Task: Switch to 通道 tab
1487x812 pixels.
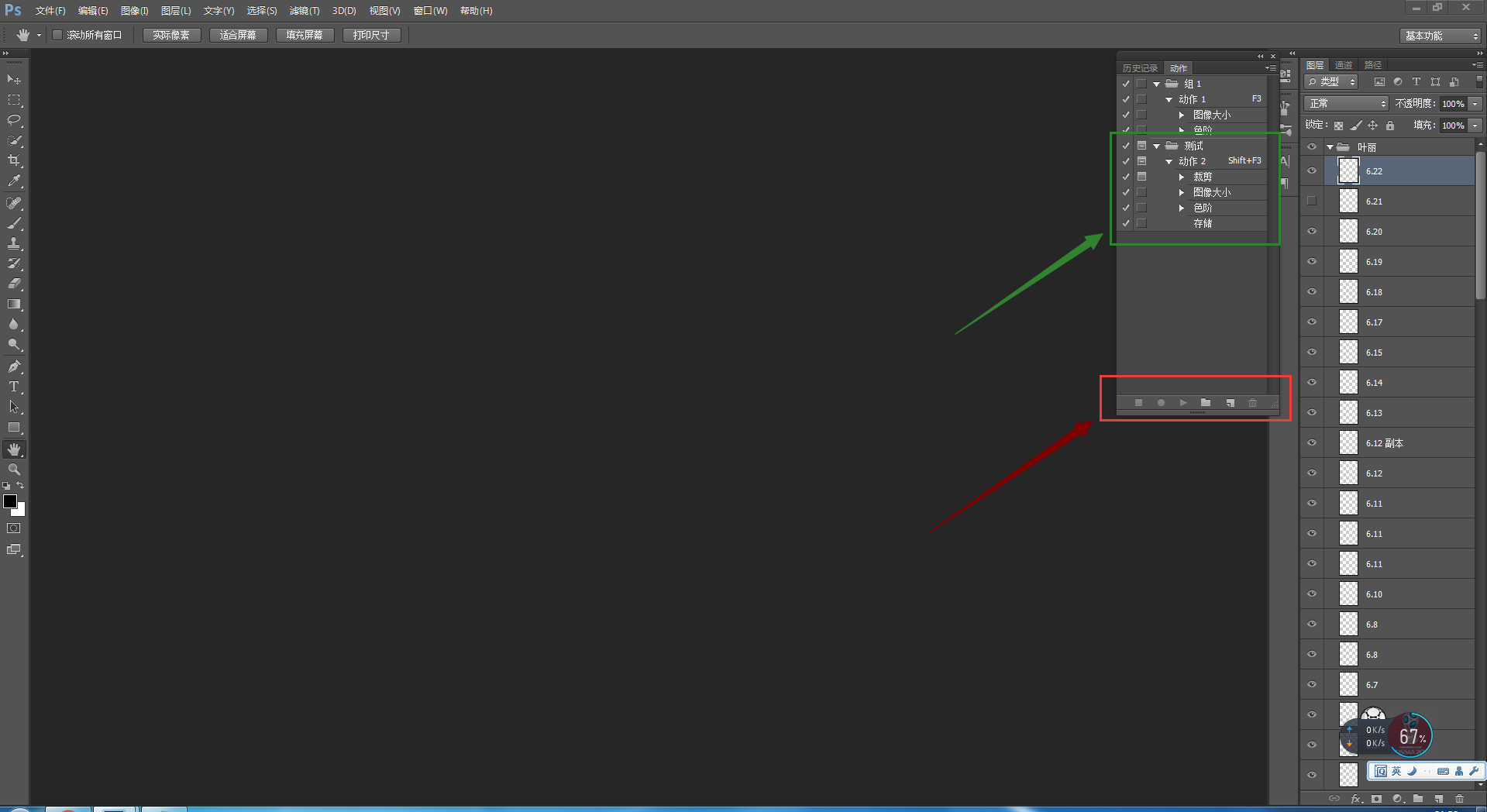Action: 1344,65
